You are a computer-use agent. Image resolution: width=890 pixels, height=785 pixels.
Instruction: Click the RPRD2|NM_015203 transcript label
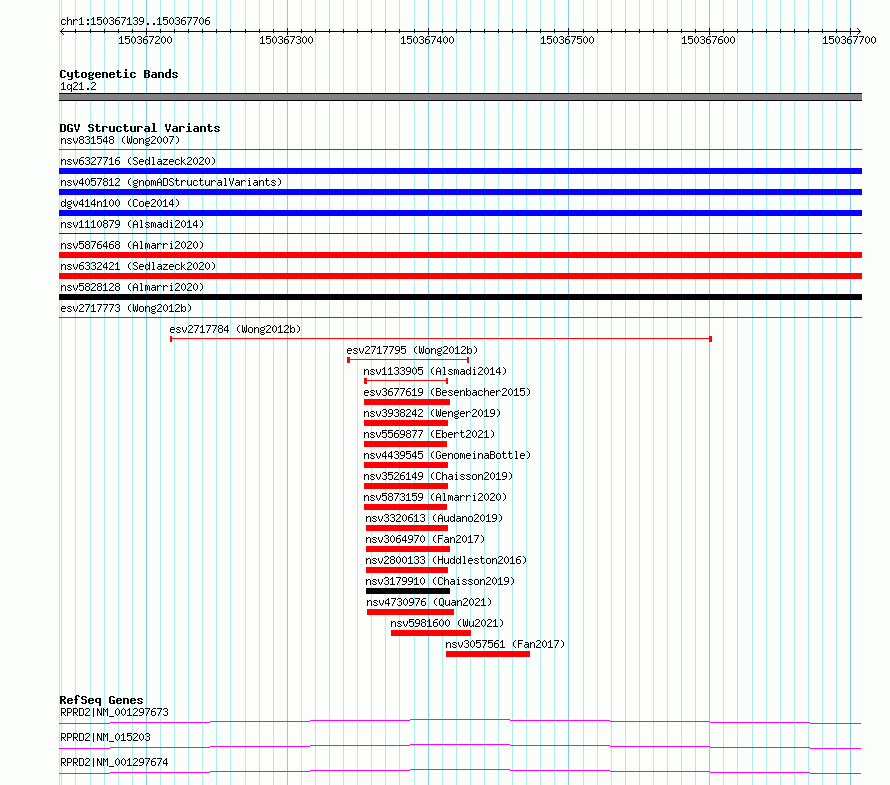tap(105, 737)
